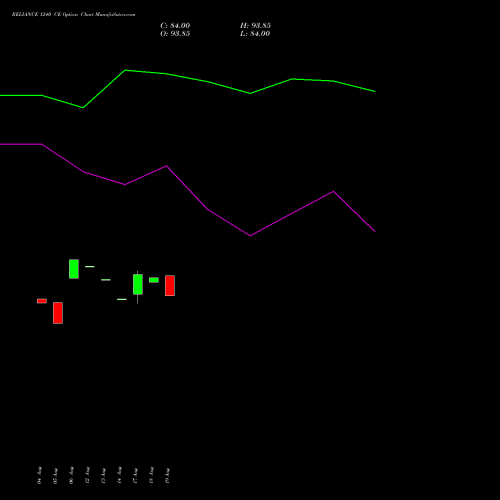Image resolution: width=500 pixels, height=500 pixels.
Task: Select the 04 Aug date label
Action: point(40,475)
